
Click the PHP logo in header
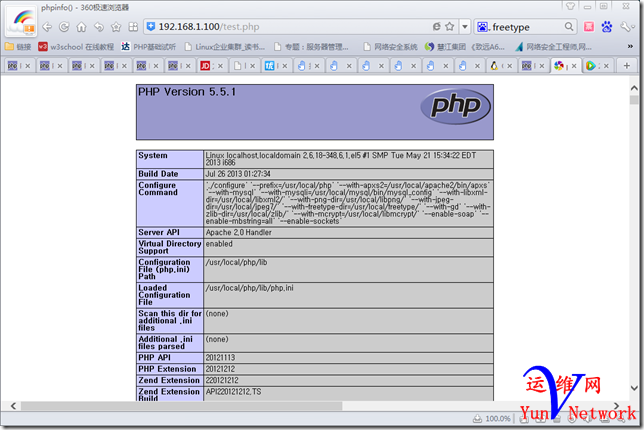(455, 106)
